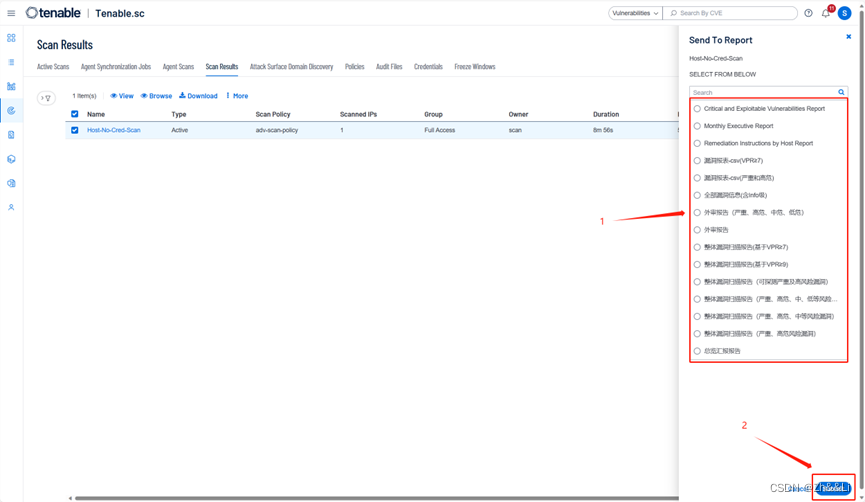Click the help question mark icon
This screenshot has height=502, width=865.
pos(808,13)
